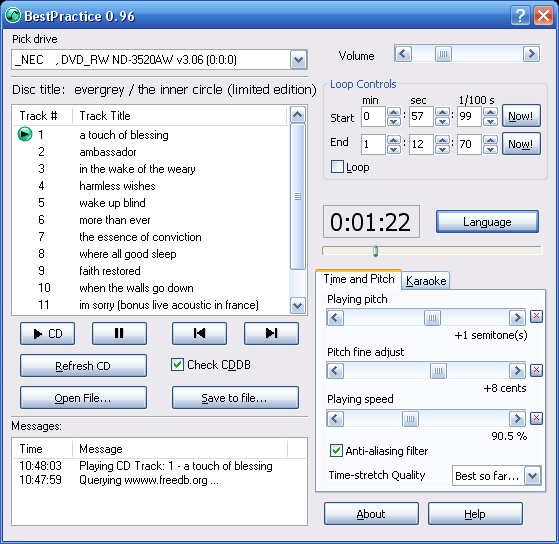
Task: Increase loop Start seconds with up arrow
Action: pyautogui.click(x=442, y=112)
